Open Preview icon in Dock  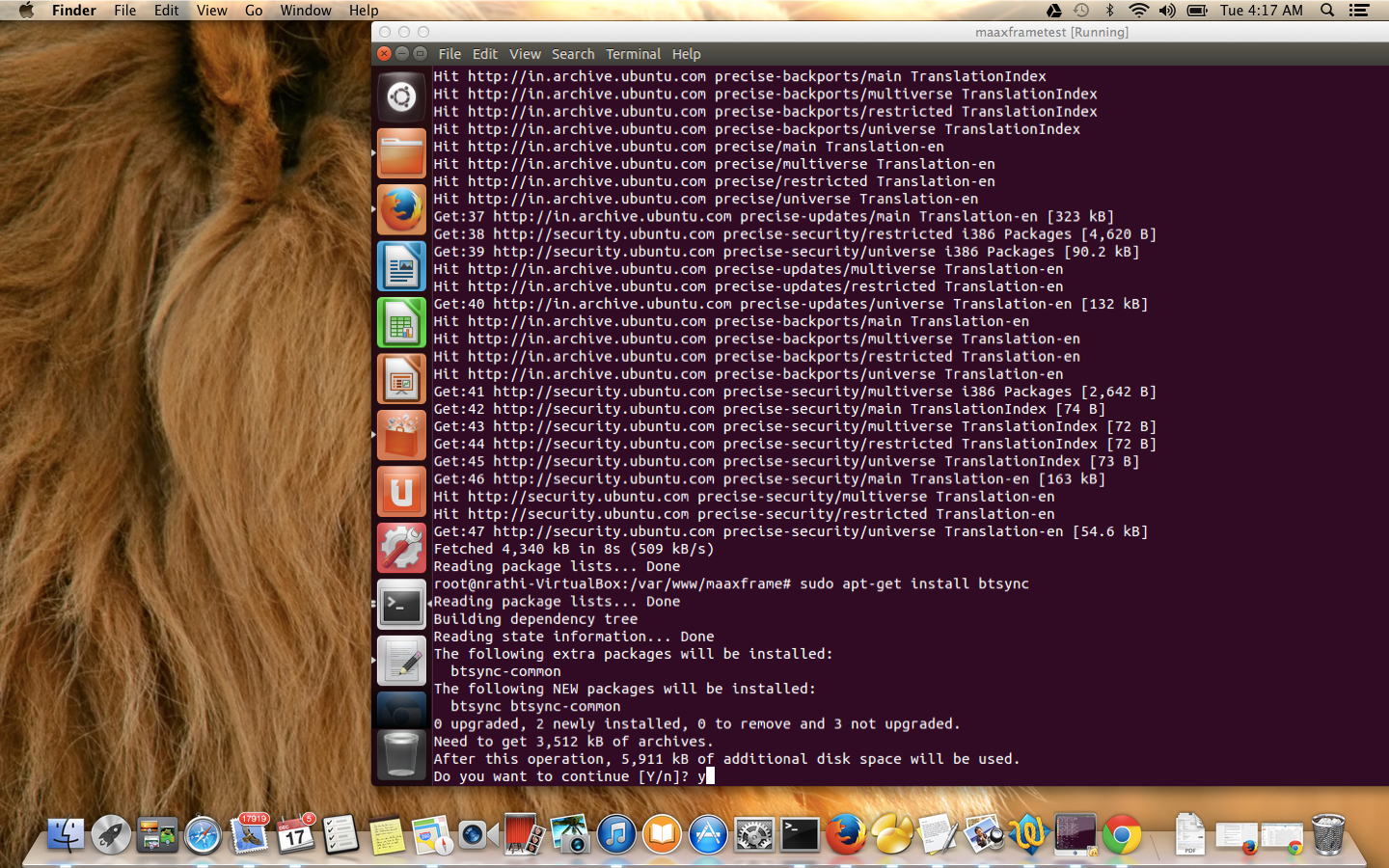point(984,835)
